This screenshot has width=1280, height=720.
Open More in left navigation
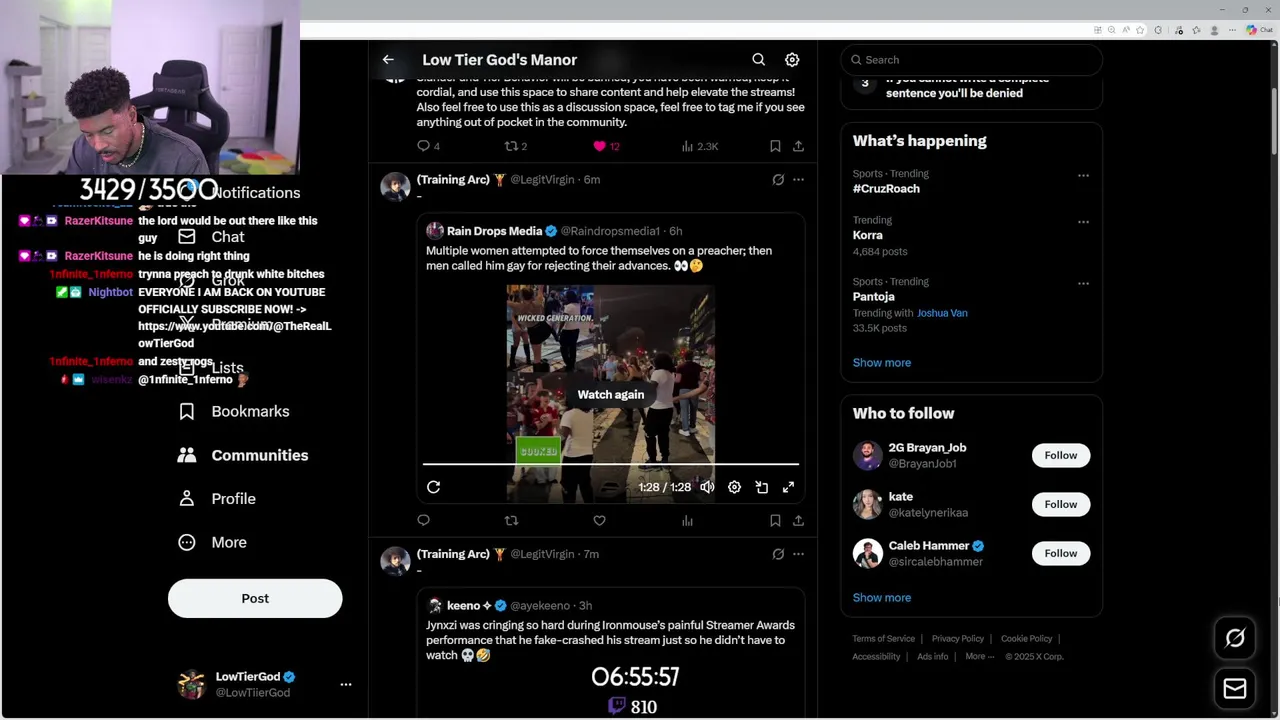(x=212, y=542)
